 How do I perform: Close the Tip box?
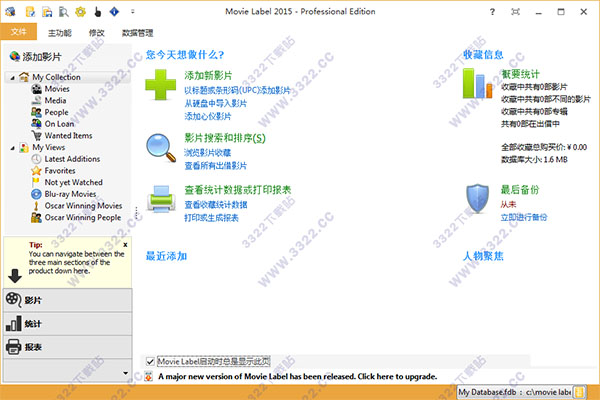(x=125, y=245)
